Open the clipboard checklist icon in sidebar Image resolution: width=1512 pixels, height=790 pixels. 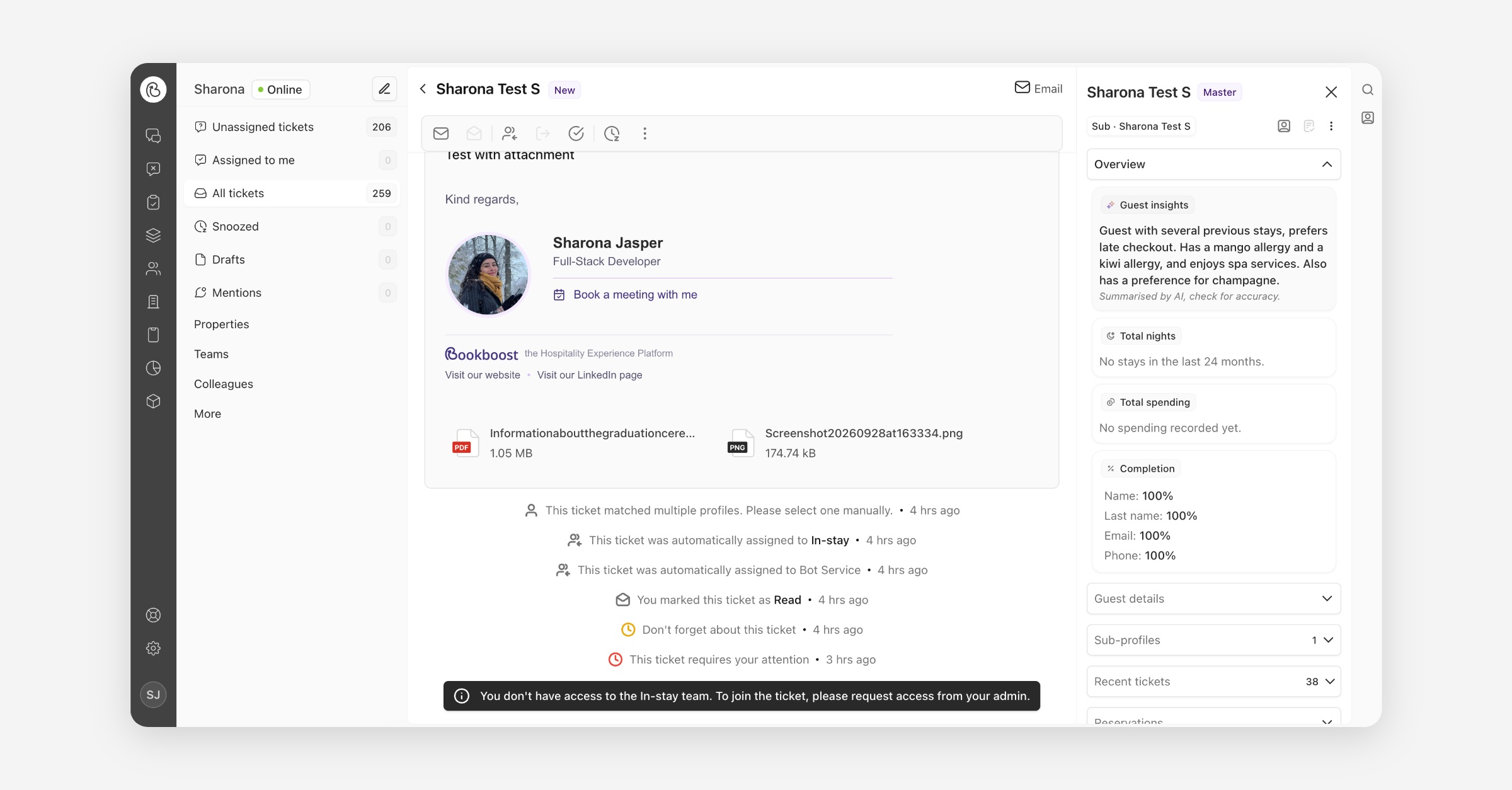click(x=153, y=202)
